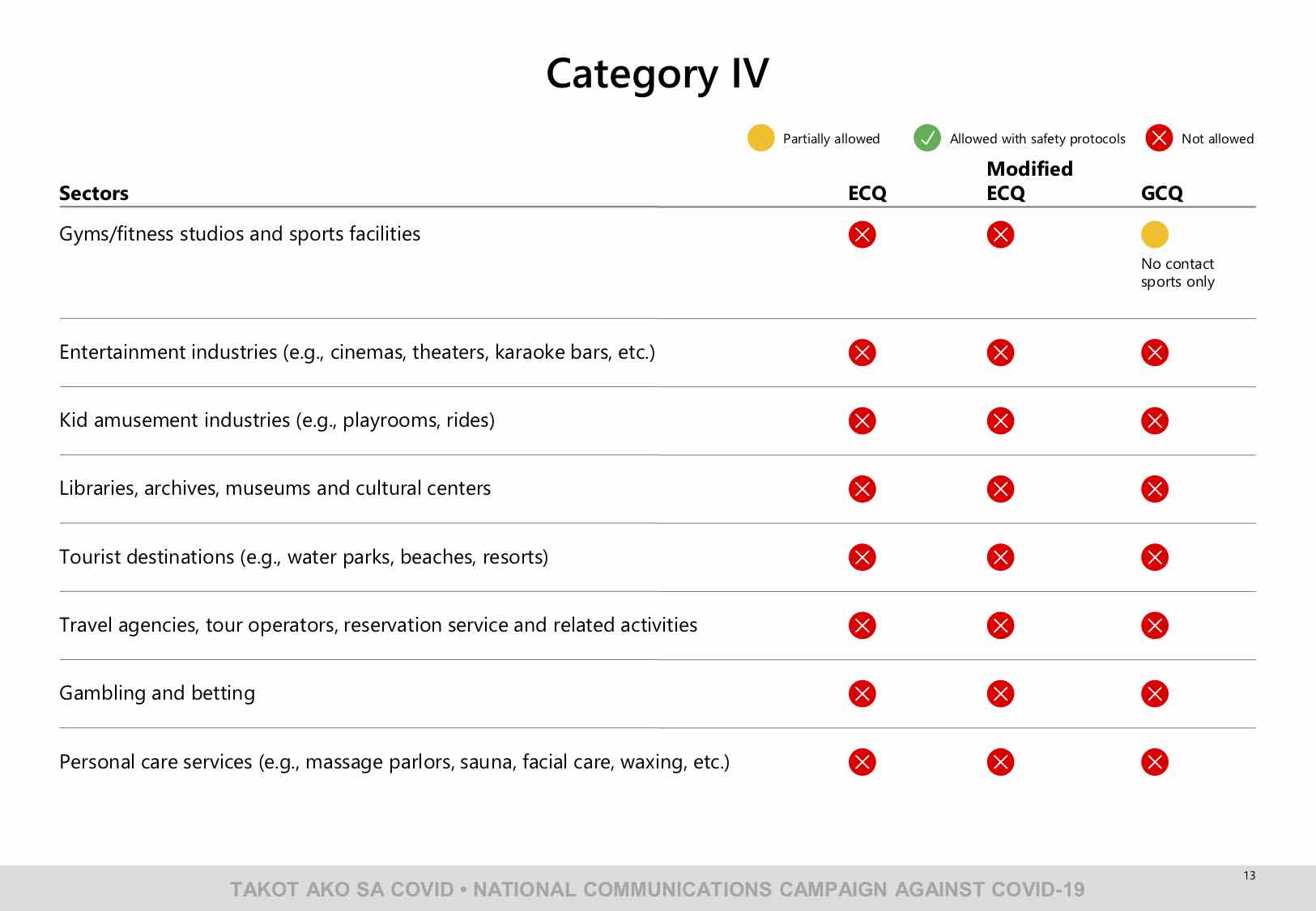The height and width of the screenshot is (911, 1316).
Task: Click the green Allowed with safety protocols checkmark
Action: [x=926, y=138]
